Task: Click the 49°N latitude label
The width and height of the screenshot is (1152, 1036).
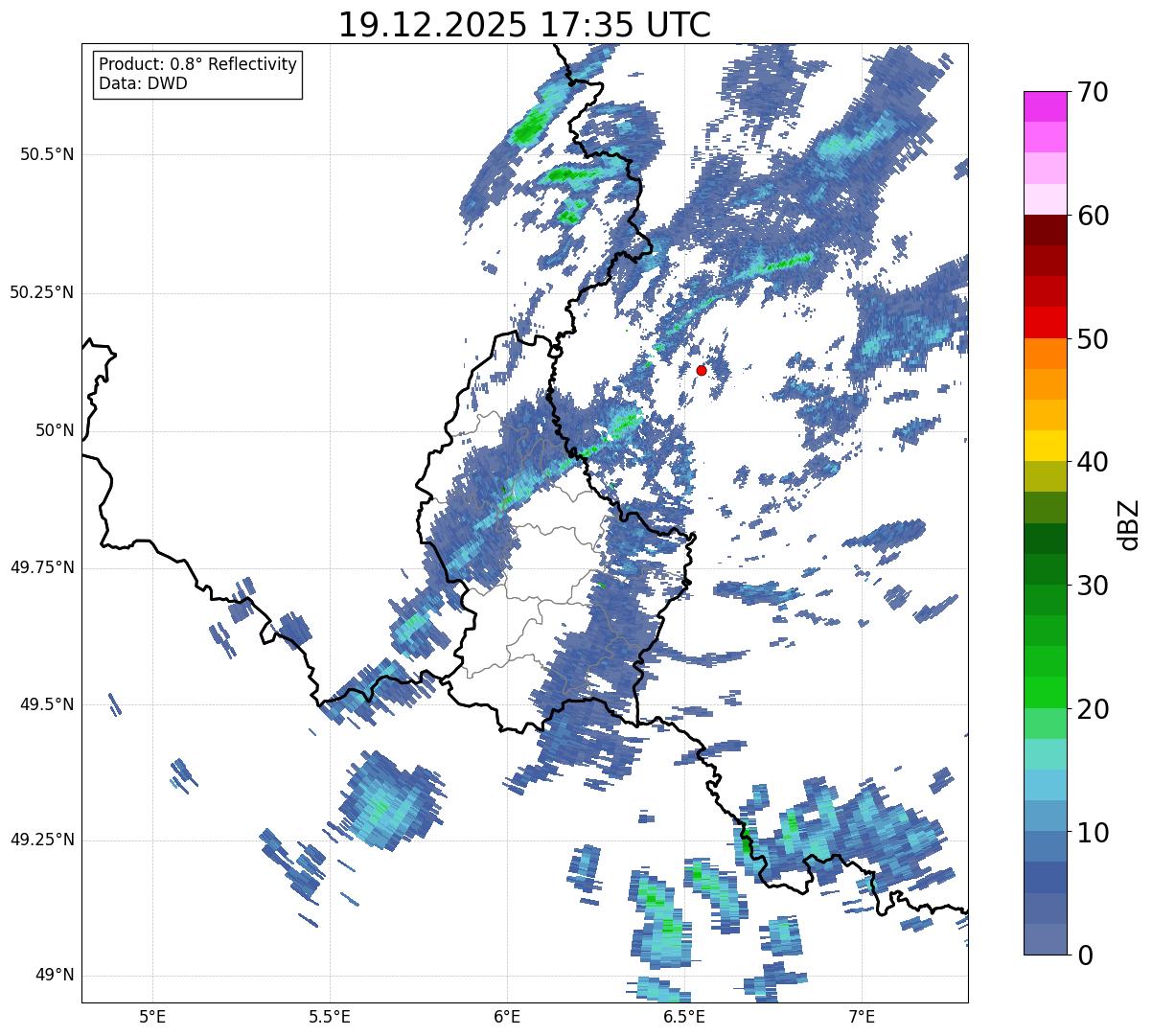Action: click(x=55, y=976)
